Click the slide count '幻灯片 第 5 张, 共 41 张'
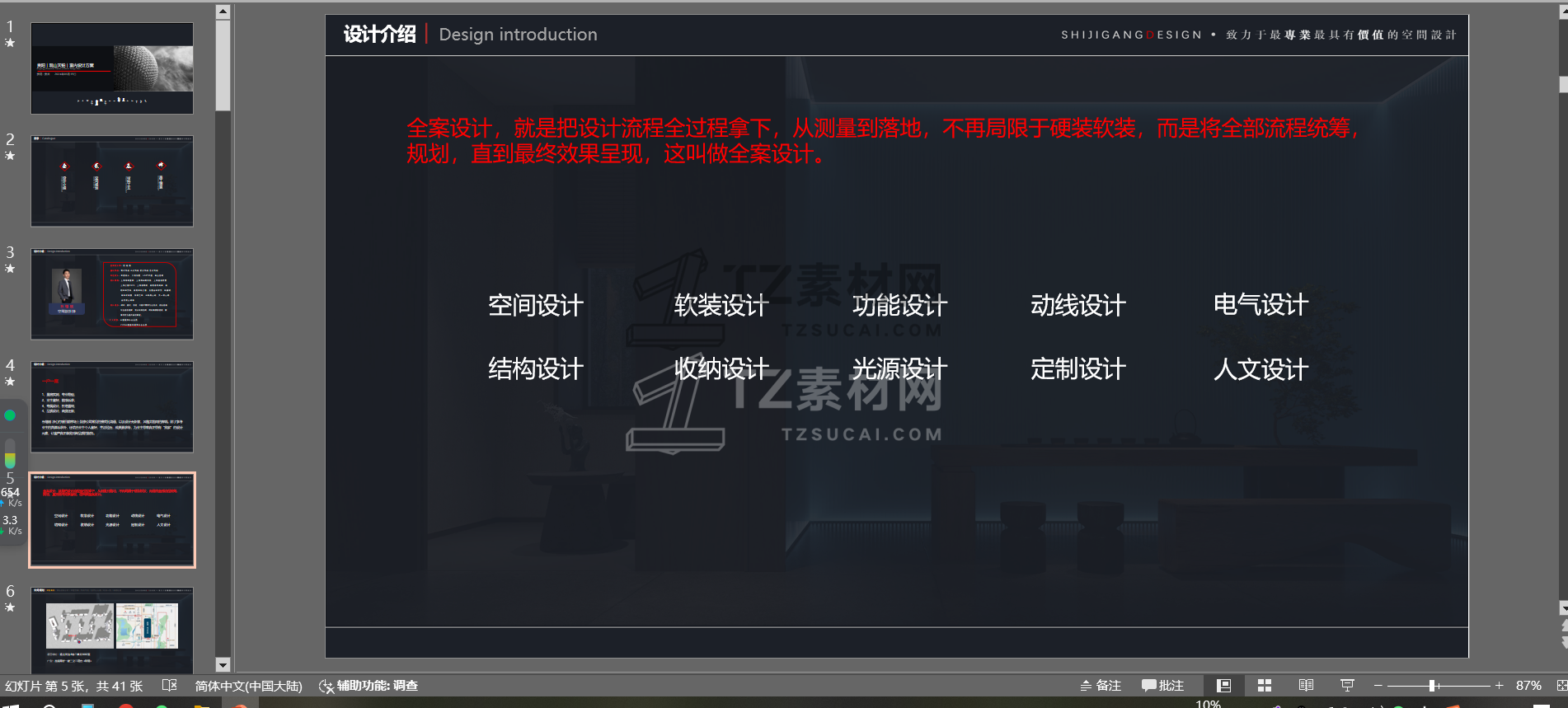 pyautogui.click(x=74, y=686)
